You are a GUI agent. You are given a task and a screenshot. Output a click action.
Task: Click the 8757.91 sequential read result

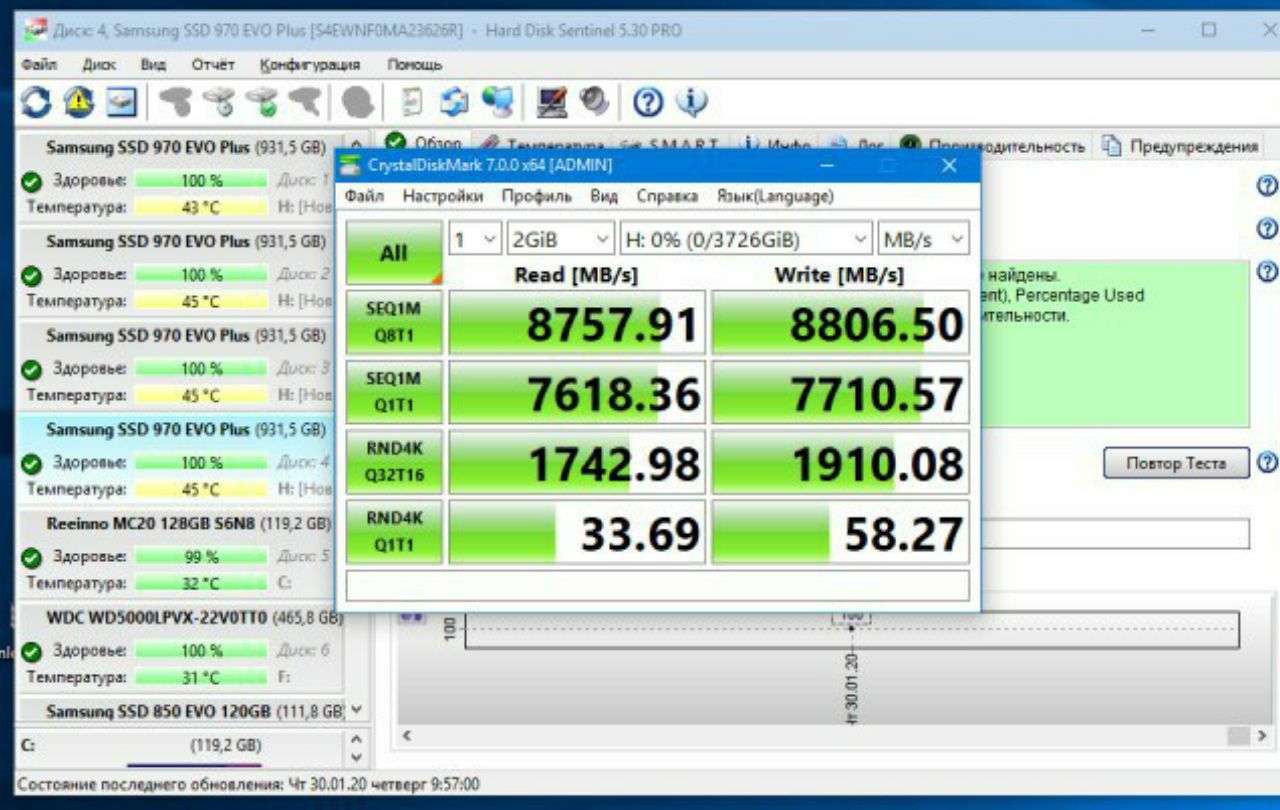click(x=577, y=322)
